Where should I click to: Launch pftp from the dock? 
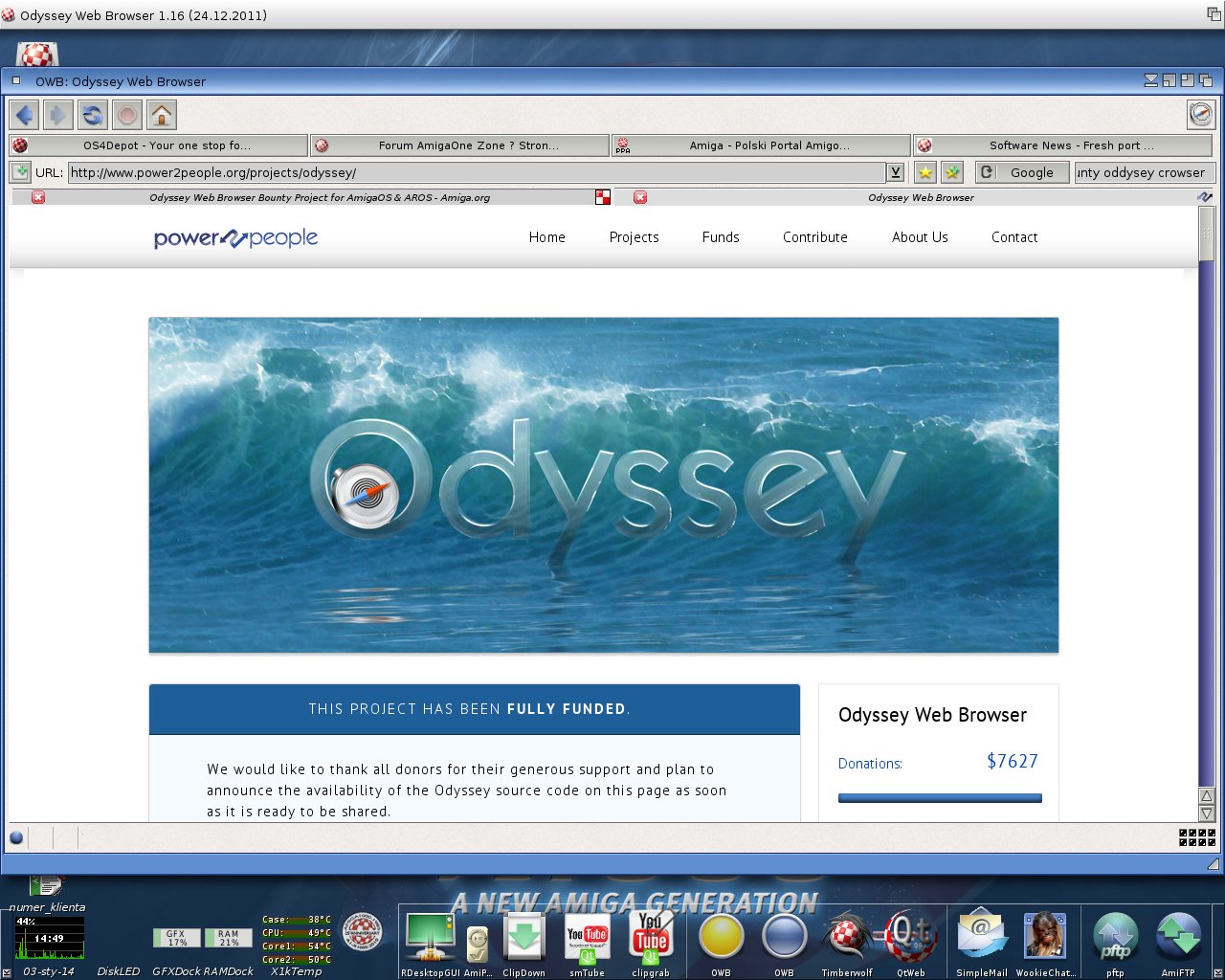tap(1115, 944)
